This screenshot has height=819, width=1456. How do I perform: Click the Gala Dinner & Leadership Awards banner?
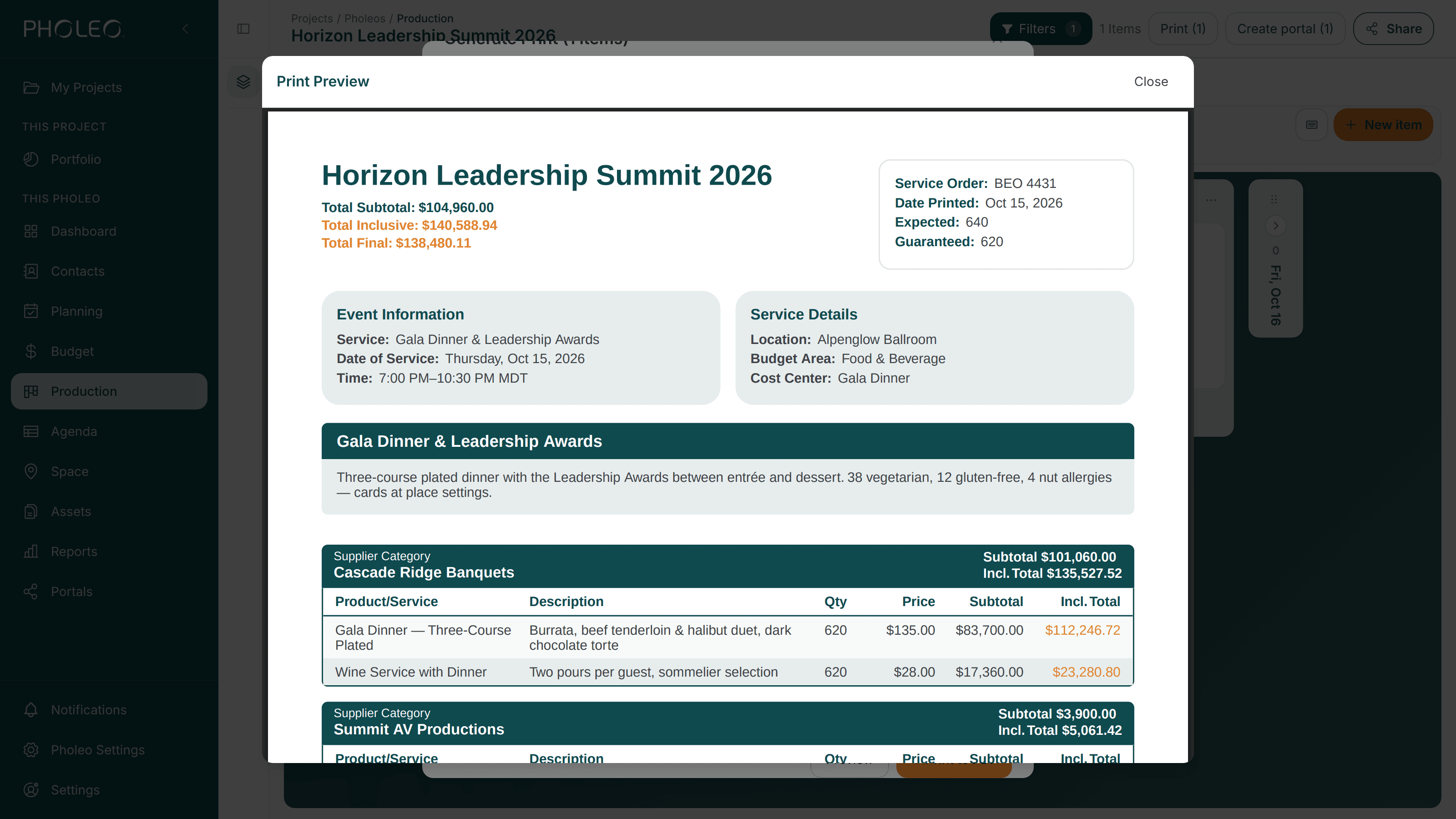tap(728, 441)
